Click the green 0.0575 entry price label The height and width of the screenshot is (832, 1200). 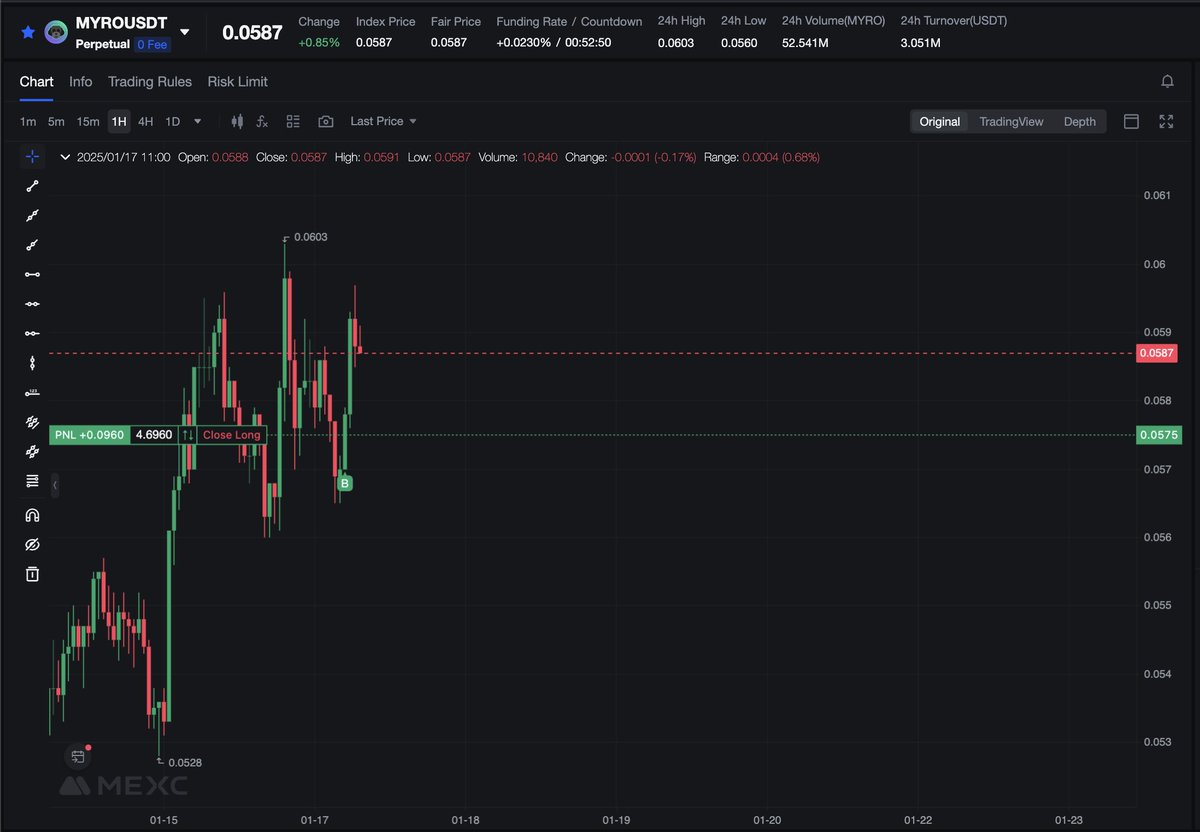[x=1158, y=435]
